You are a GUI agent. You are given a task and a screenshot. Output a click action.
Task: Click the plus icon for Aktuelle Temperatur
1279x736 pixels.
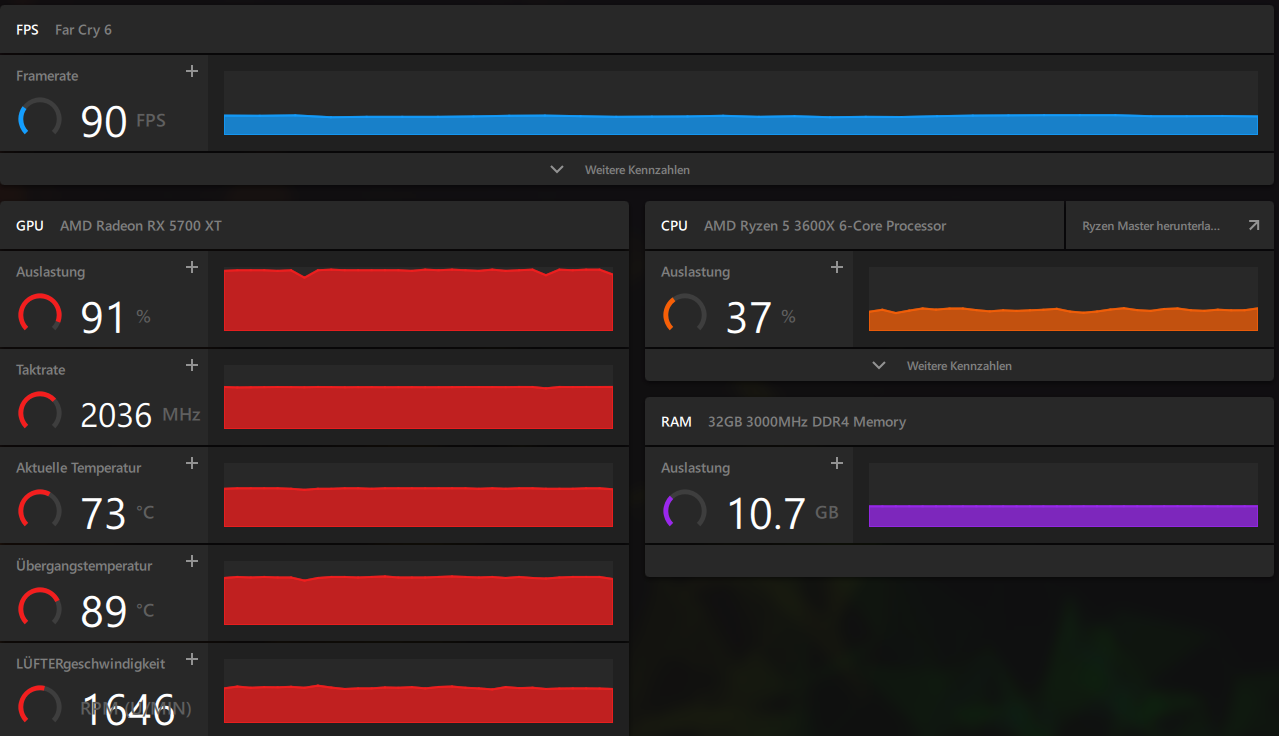point(193,463)
